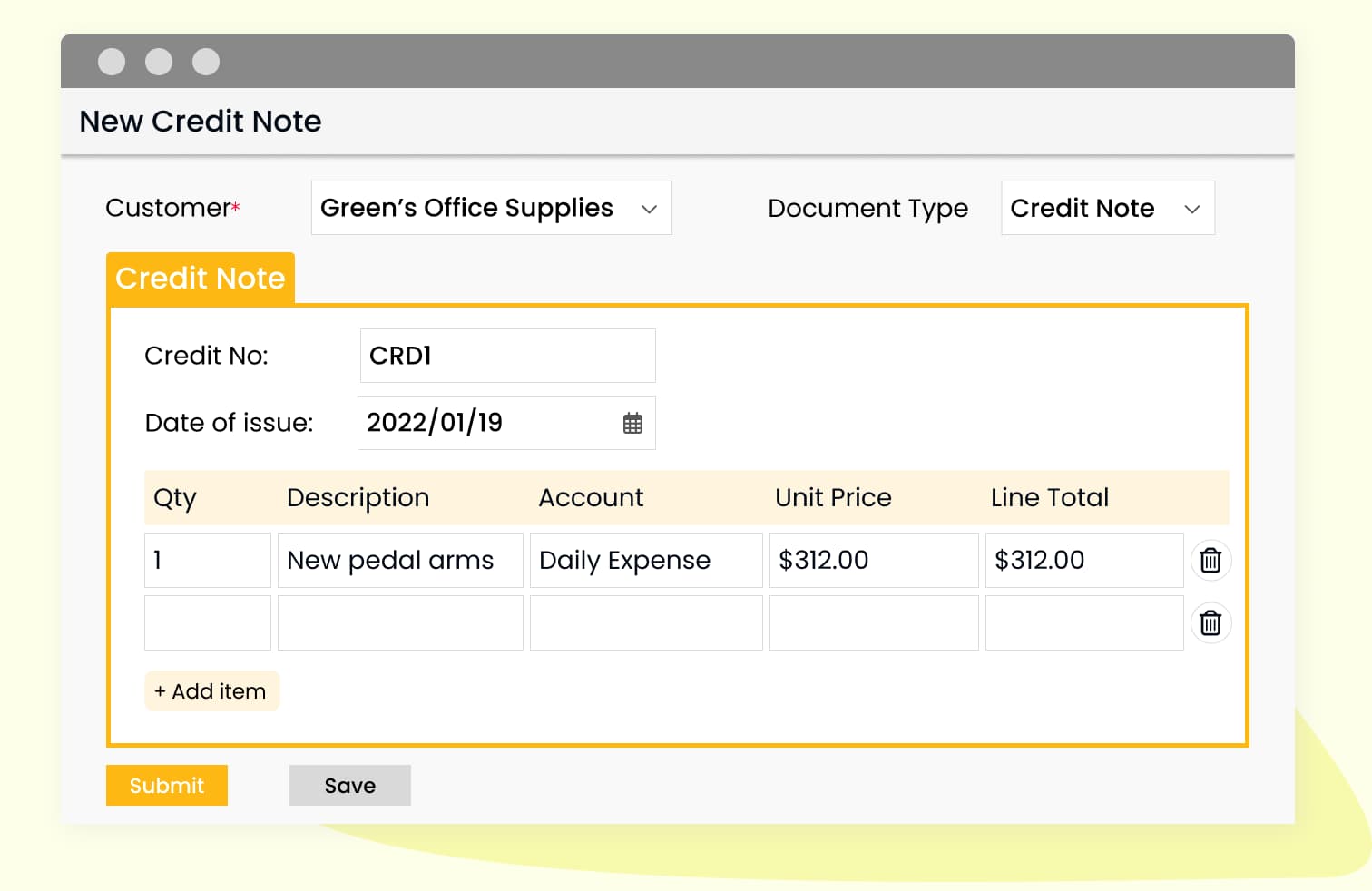Edit the $312.00 Unit Price field

click(873, 561)
